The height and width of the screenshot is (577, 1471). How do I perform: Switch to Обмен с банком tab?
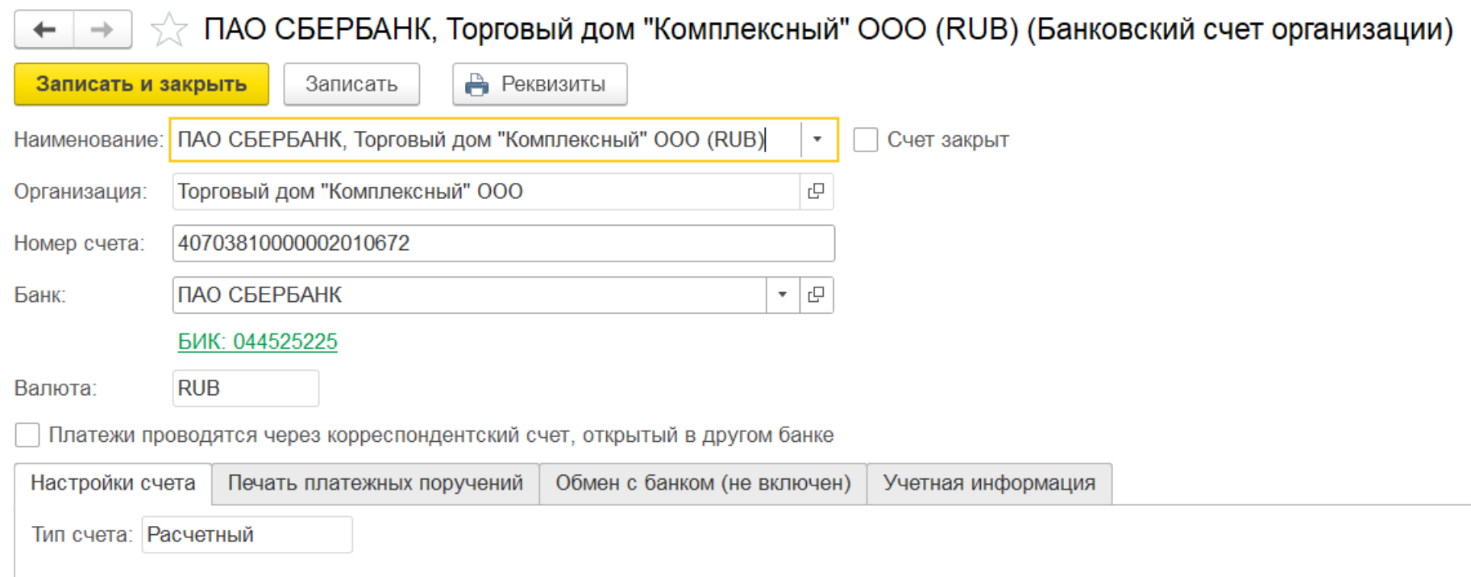(703, 483)
